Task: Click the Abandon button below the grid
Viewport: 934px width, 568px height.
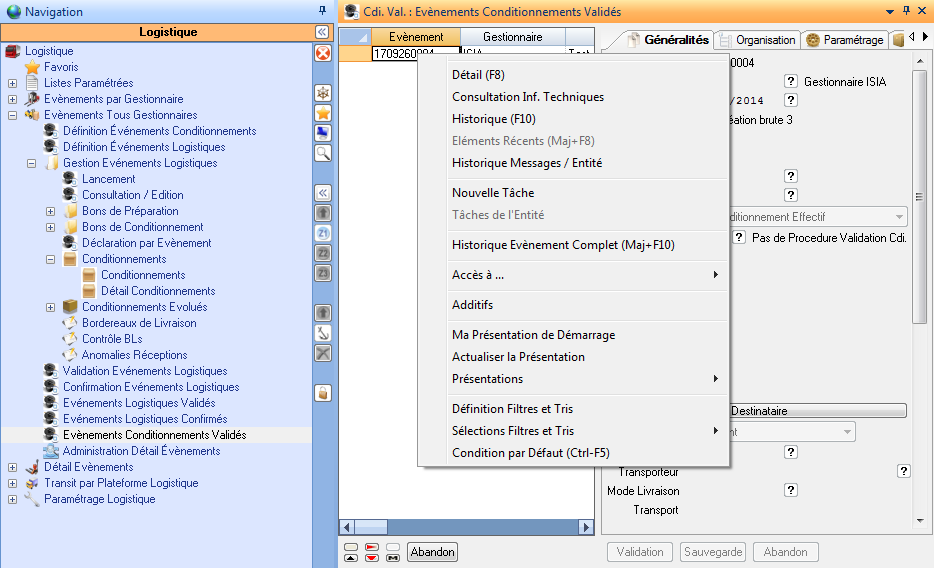Action: coord(432,552)
